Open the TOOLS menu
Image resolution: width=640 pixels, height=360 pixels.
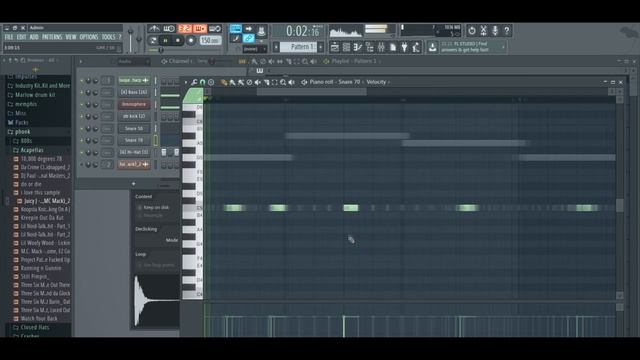coord(108,37)
